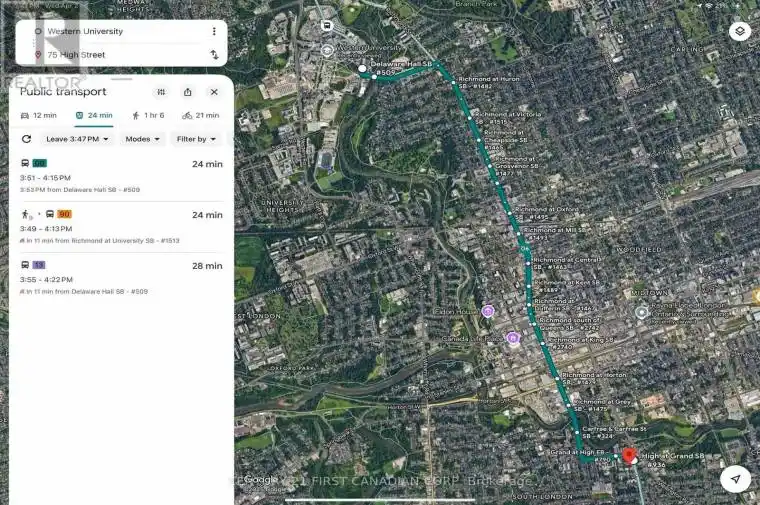The image size is (760, 505).
Task: Close the Public transport panel
Action: coord(214,92)
